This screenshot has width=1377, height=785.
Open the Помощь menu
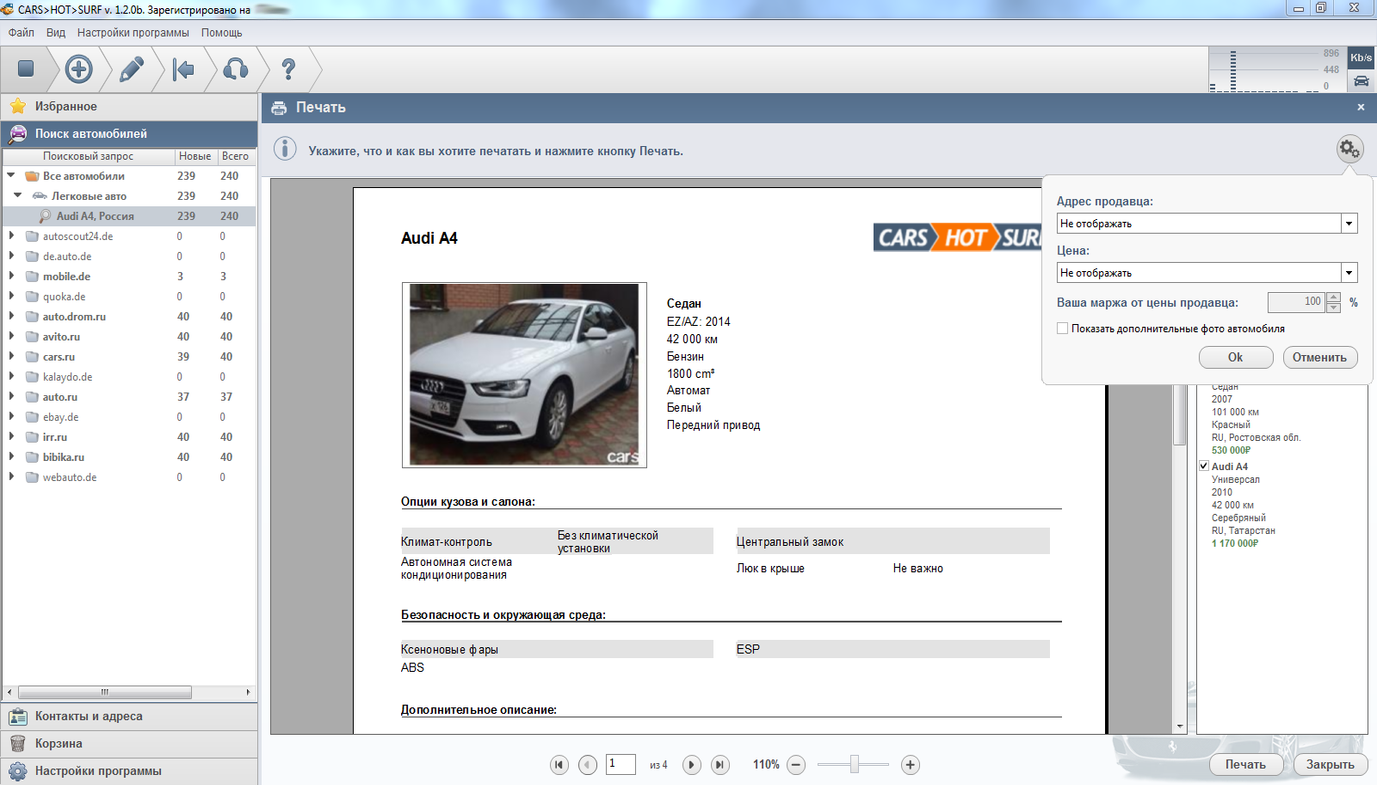click(x=222, y=32)
